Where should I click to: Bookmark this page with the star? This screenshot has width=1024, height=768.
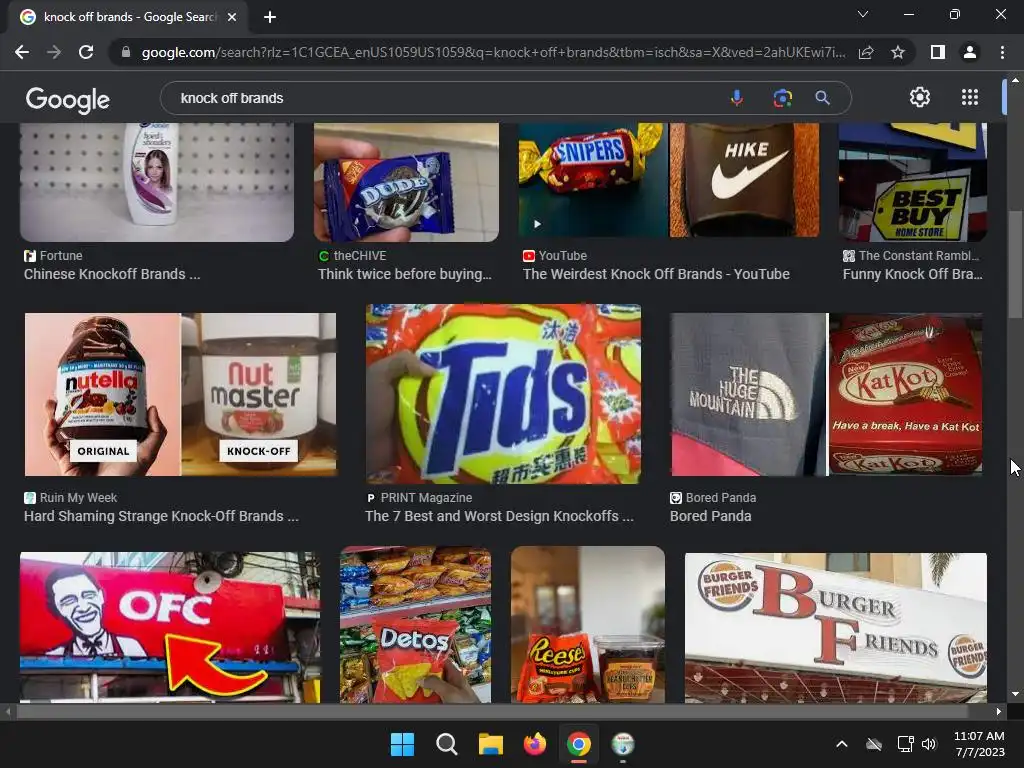pos(898,52)
